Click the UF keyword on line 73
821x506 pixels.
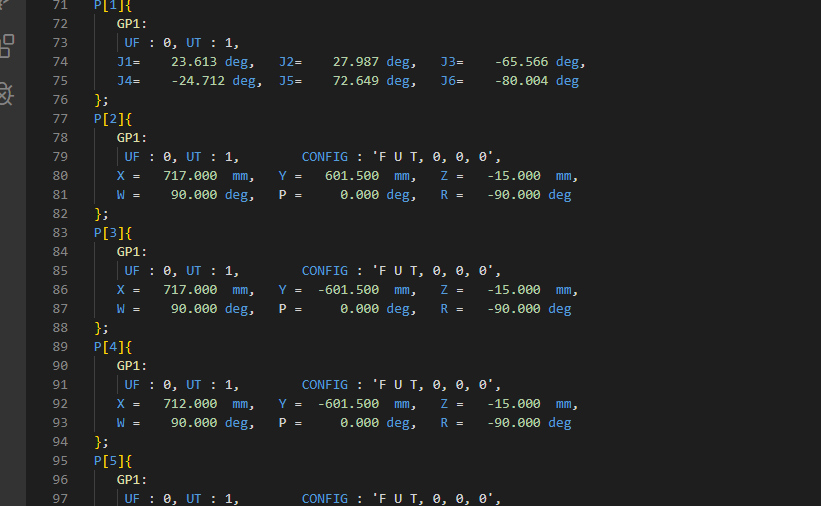[x=132, y=43]
